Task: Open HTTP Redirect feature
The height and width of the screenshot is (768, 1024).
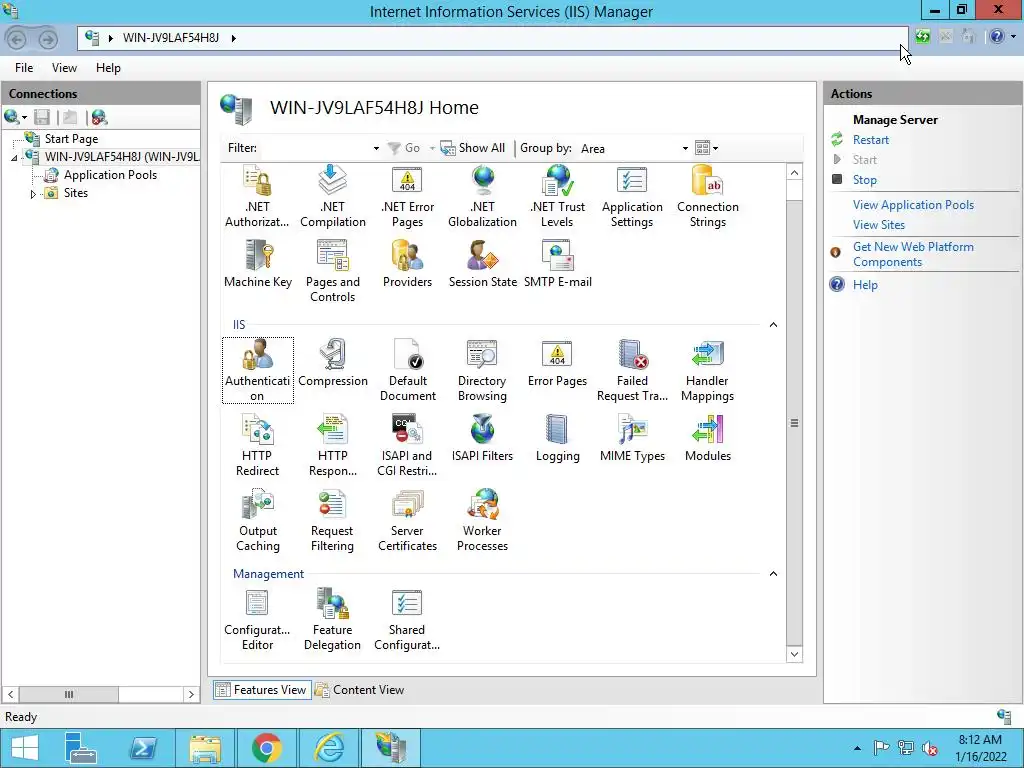Action: coord(257,445)
